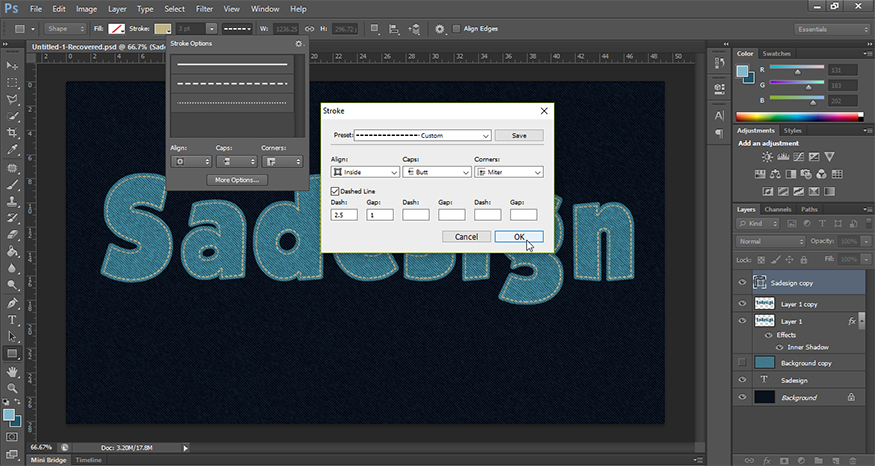Open the Shape tool mode dropdown
Image resolution: width=875 pixels, height=466 pixels.
point(65,28)
